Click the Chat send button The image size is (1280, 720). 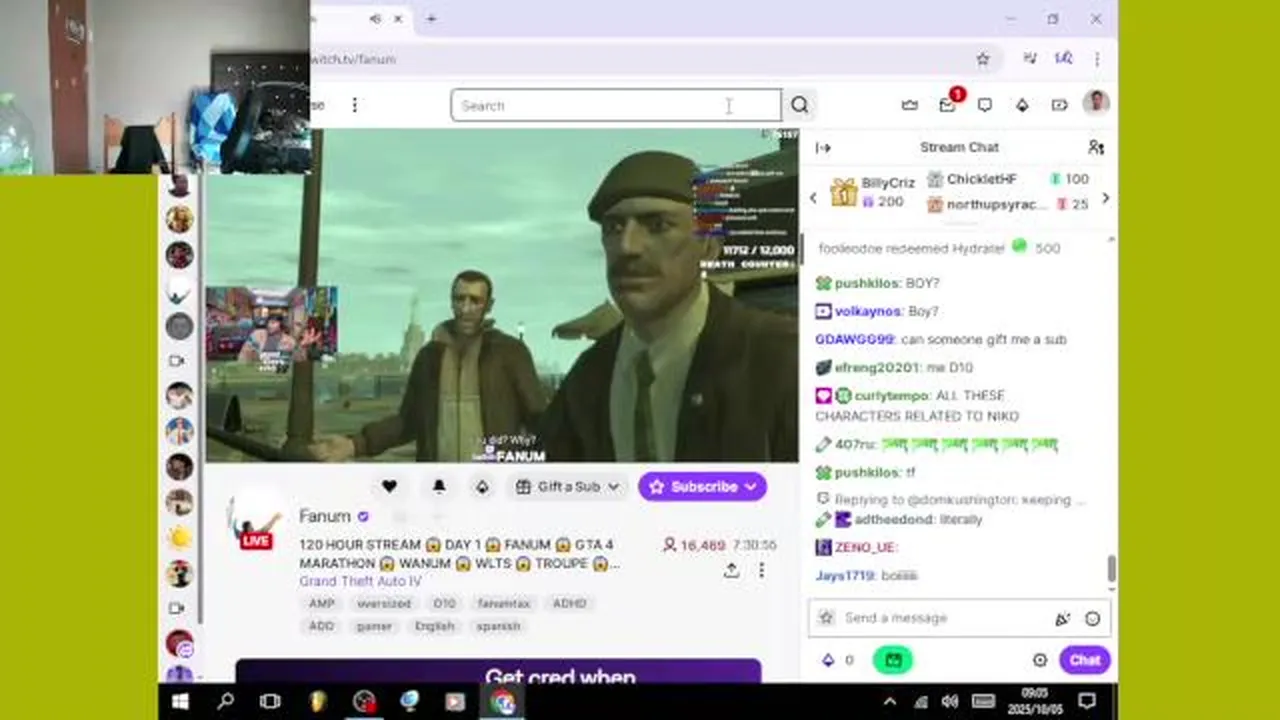coord(1085,660)
